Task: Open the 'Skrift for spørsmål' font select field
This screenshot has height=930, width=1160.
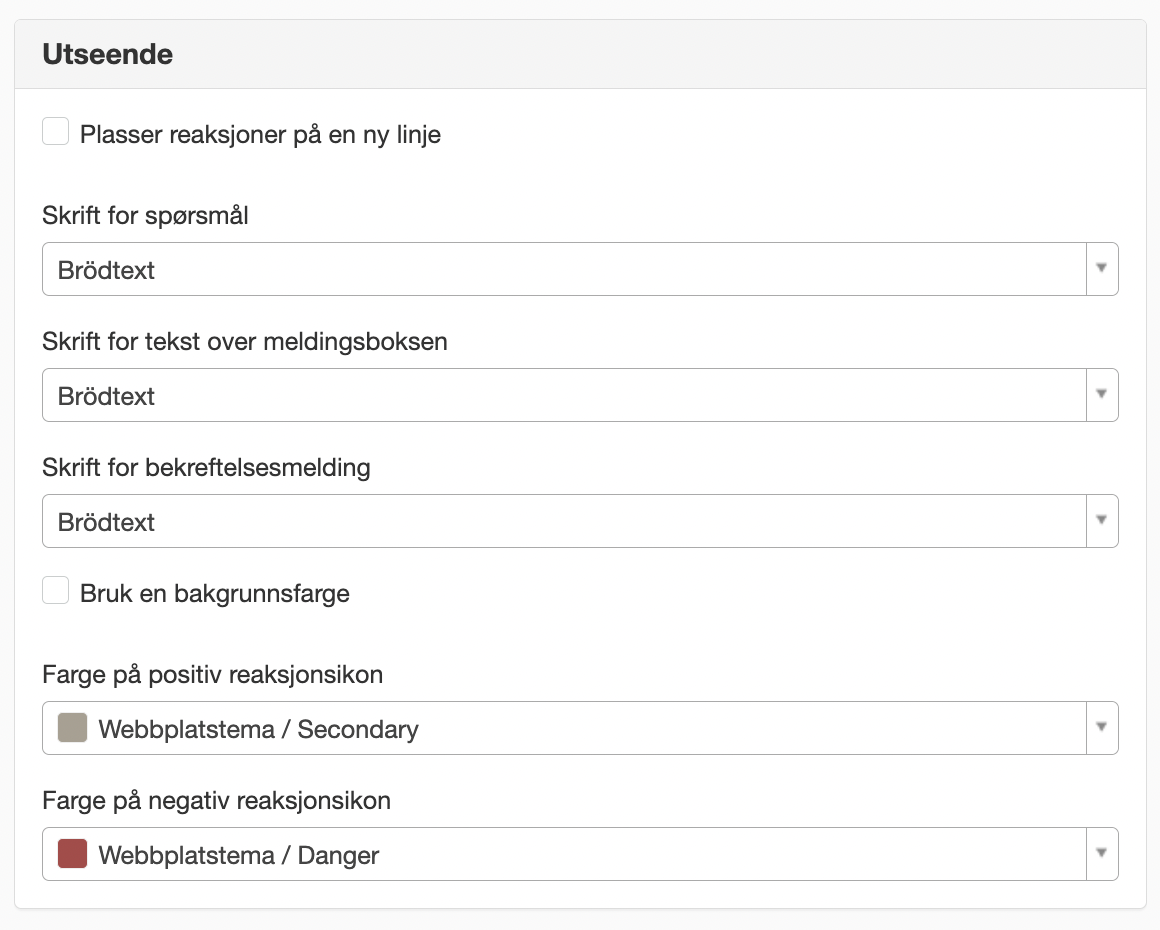Action: (580, 269)
